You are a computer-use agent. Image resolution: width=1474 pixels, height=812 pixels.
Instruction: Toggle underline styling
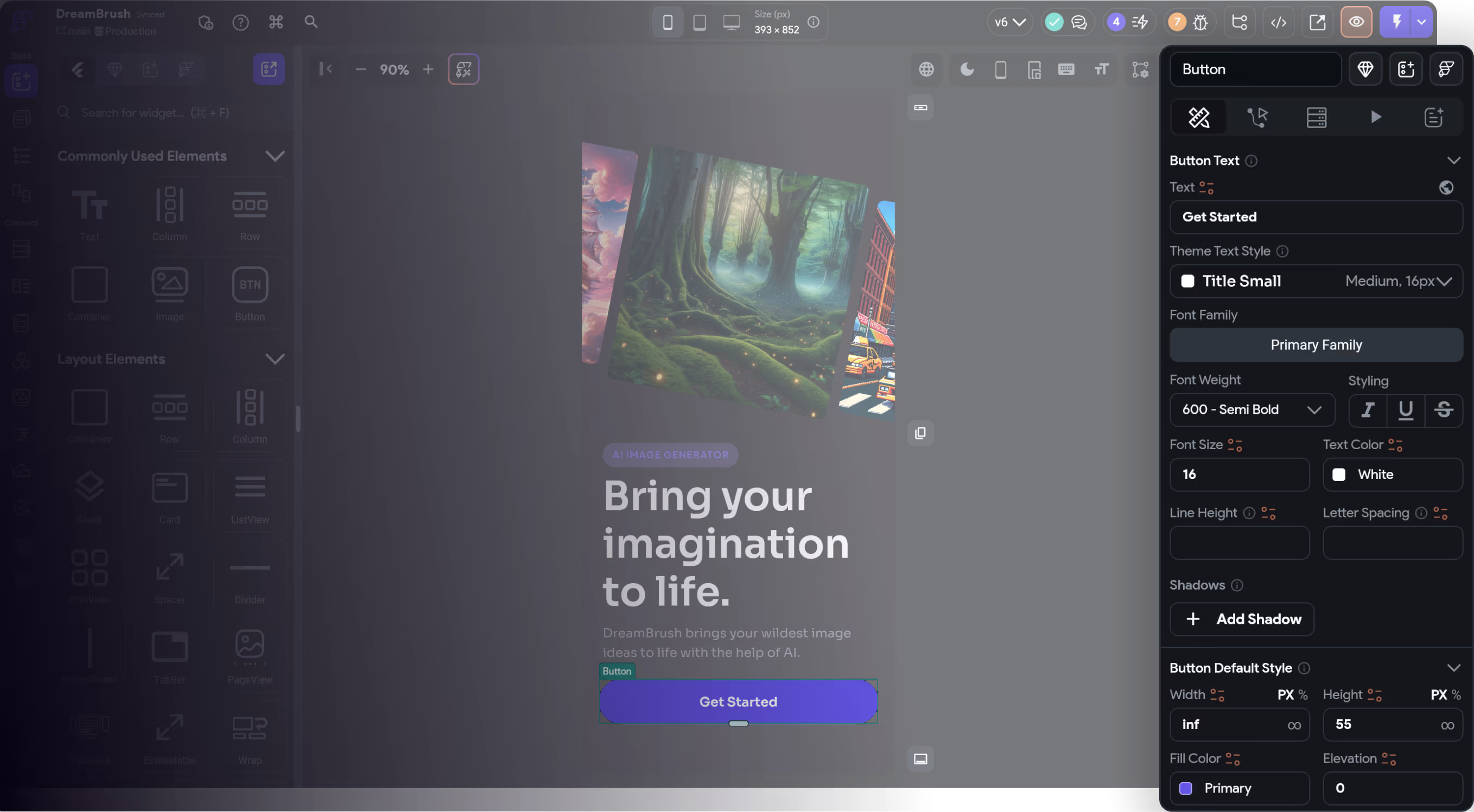tap(1405, 410)
